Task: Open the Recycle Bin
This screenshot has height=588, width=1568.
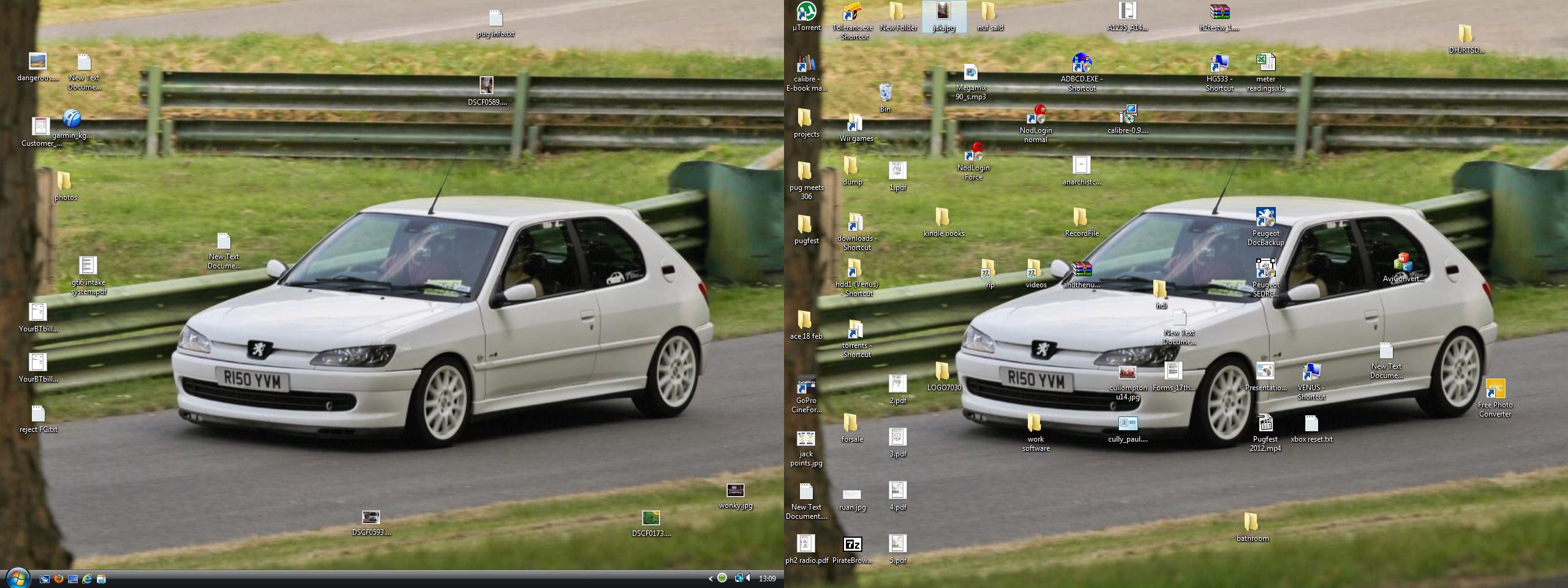Action: click(x=885, y=94)
